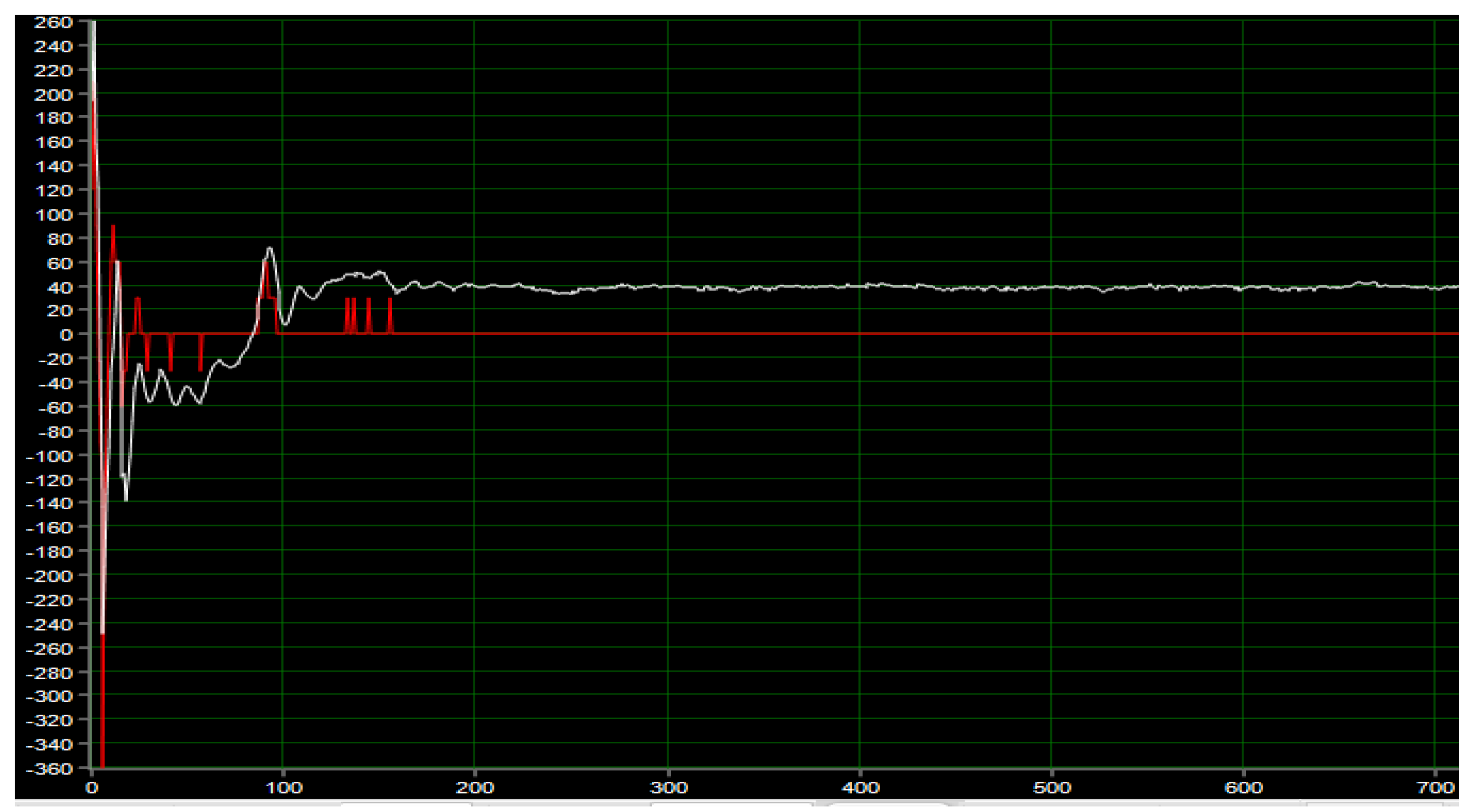The image size is (1475, 812).
Task: Click the 200 tick label on x-axis
Action: 475,787
